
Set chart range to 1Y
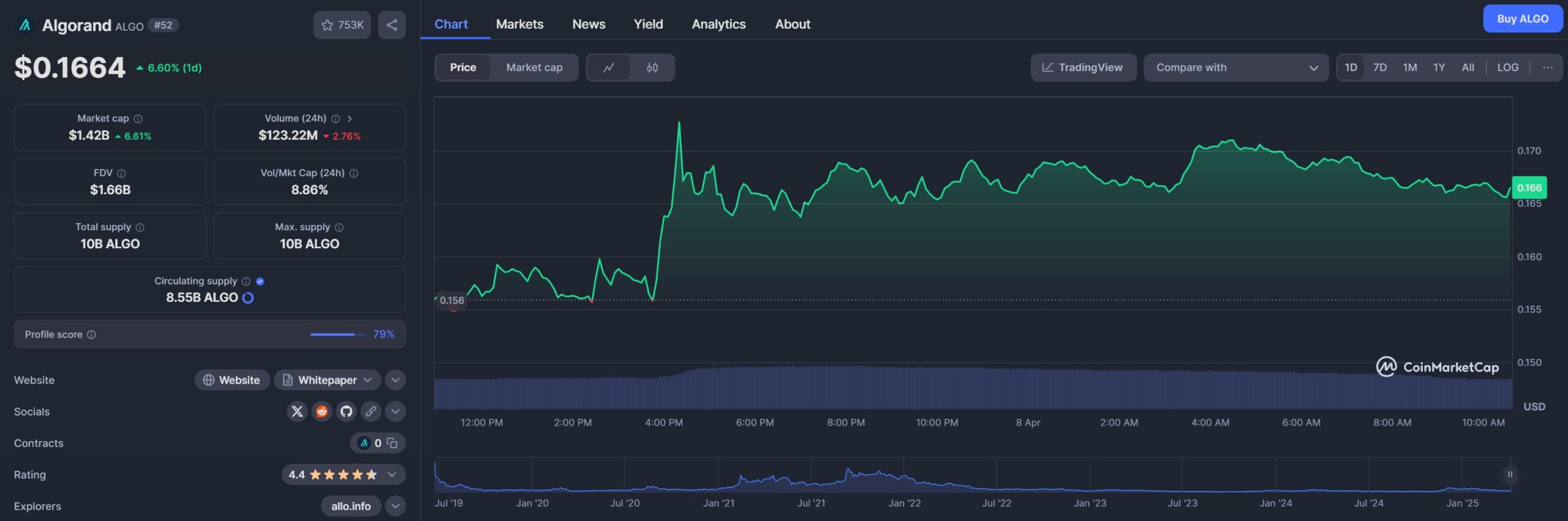click(x=1439, y=67)
